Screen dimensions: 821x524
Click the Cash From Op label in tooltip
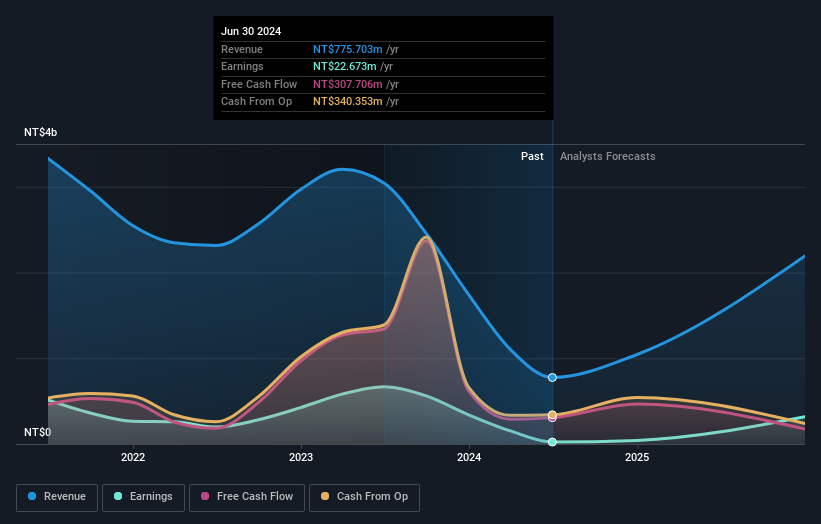click(x=257, y=102)
